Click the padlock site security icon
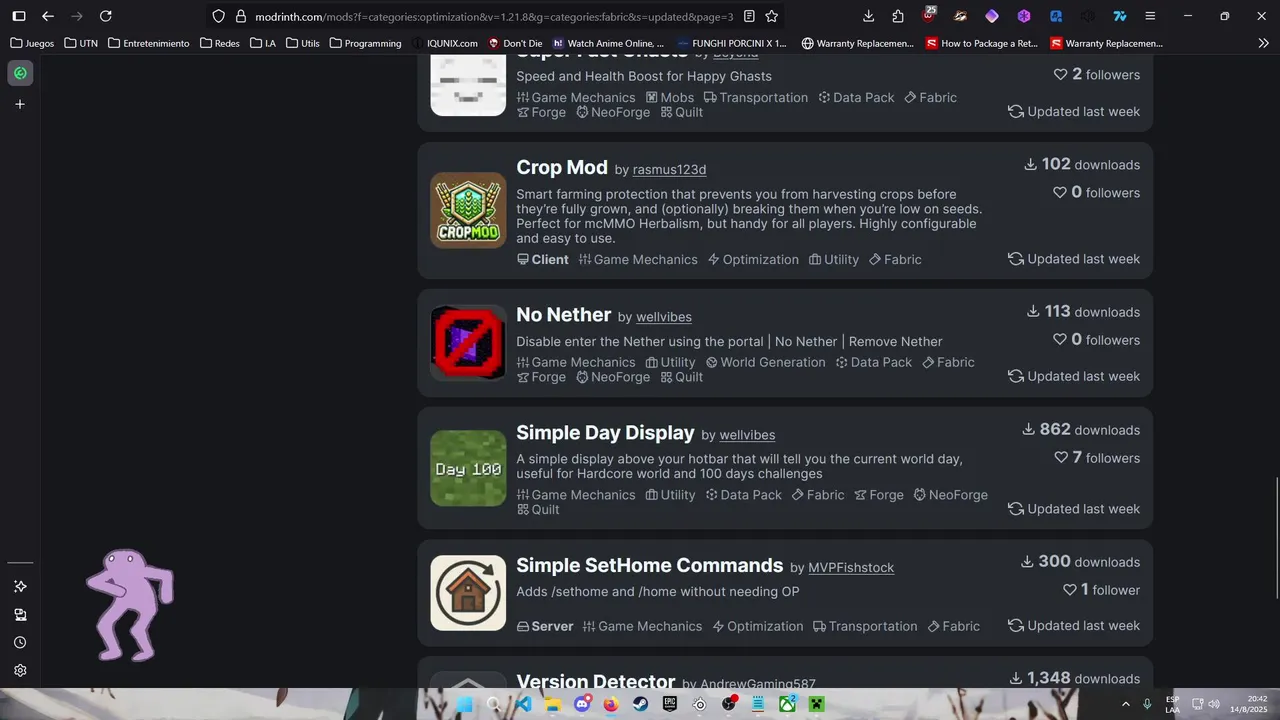Image resolution: width=1280 pixels, height=720 pixels. [240, 16]
